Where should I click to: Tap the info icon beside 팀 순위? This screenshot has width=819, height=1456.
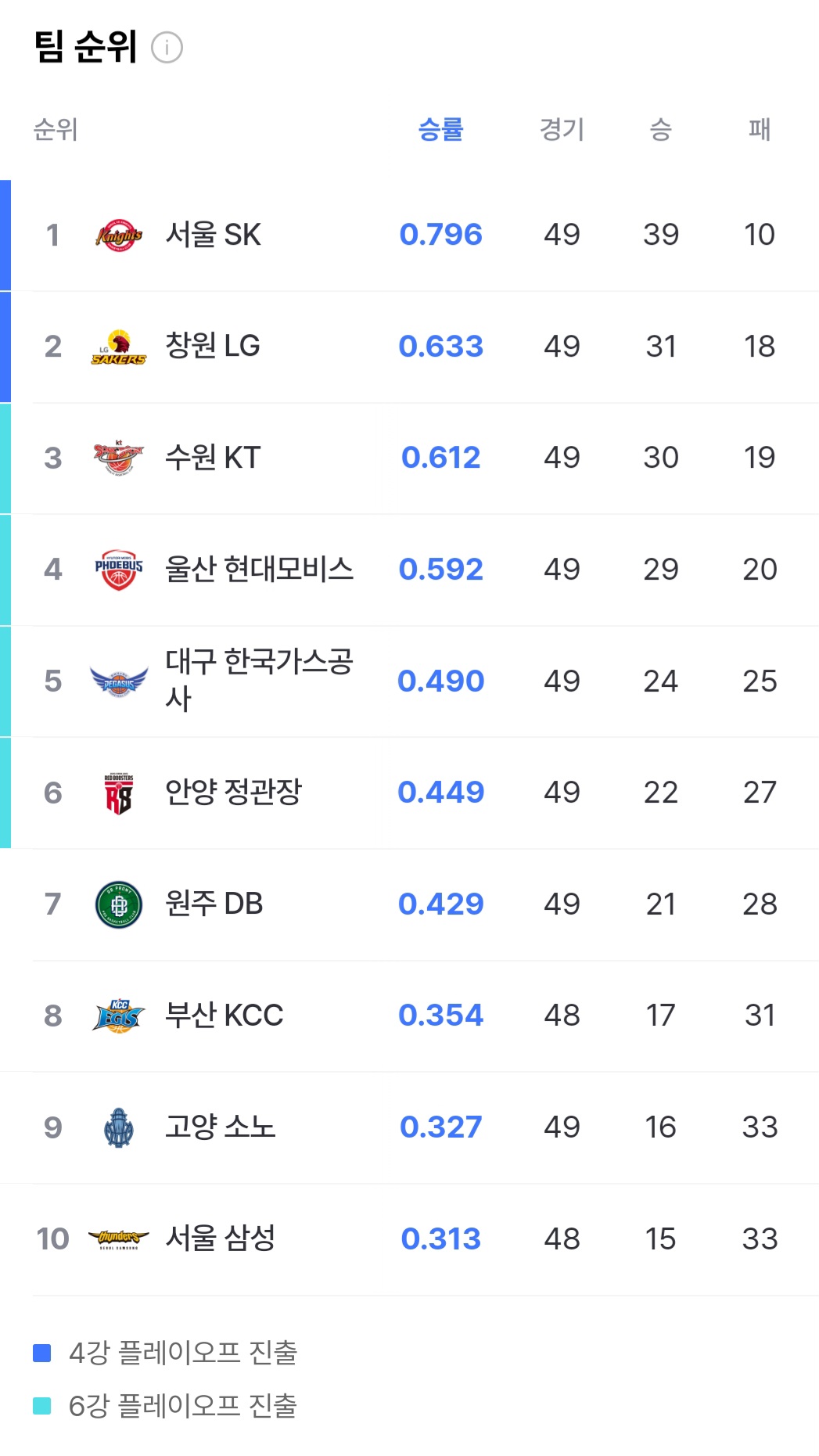pos(167,48)
